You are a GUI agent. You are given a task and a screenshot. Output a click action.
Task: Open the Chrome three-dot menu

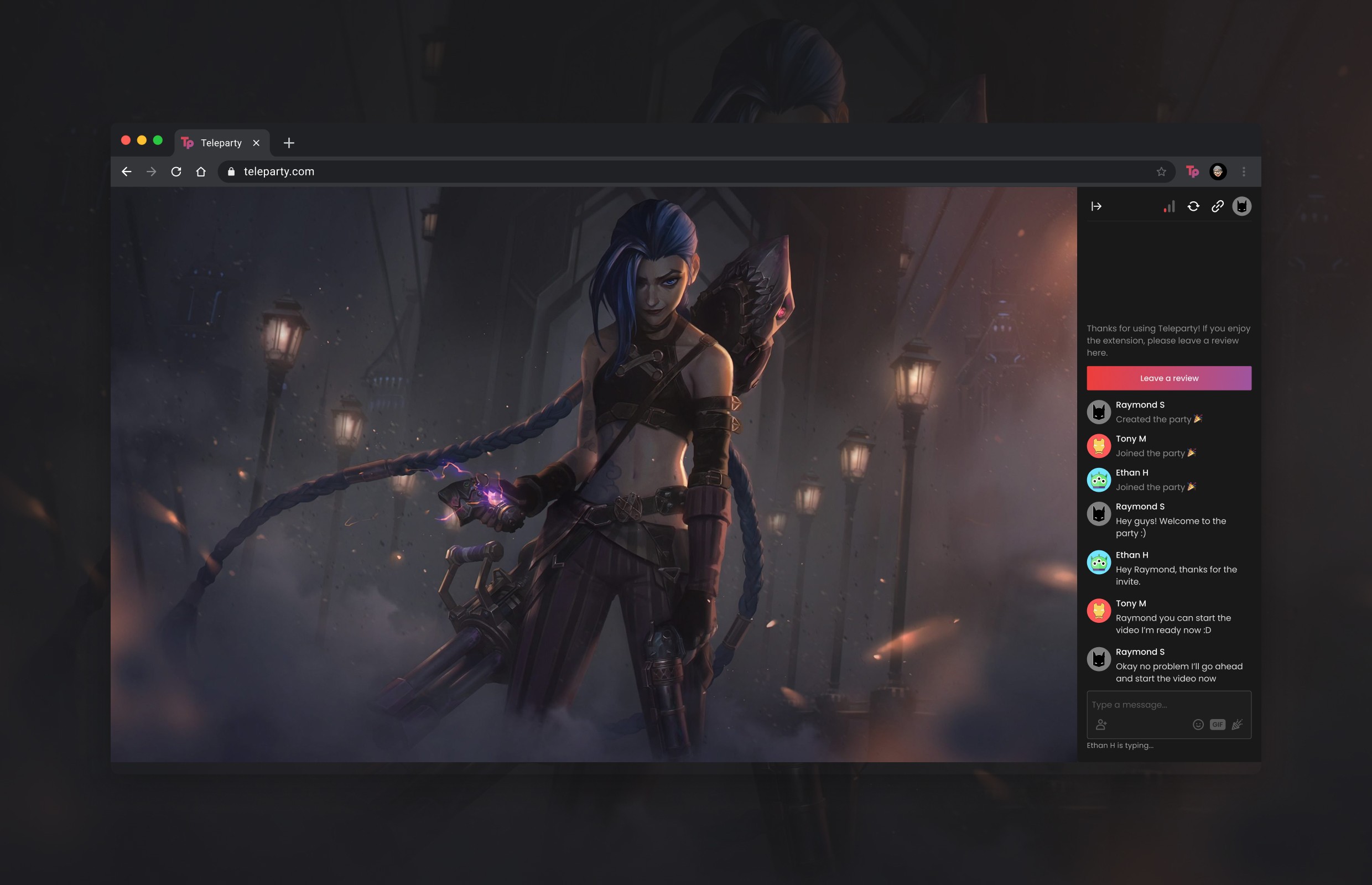[1244, 171]
